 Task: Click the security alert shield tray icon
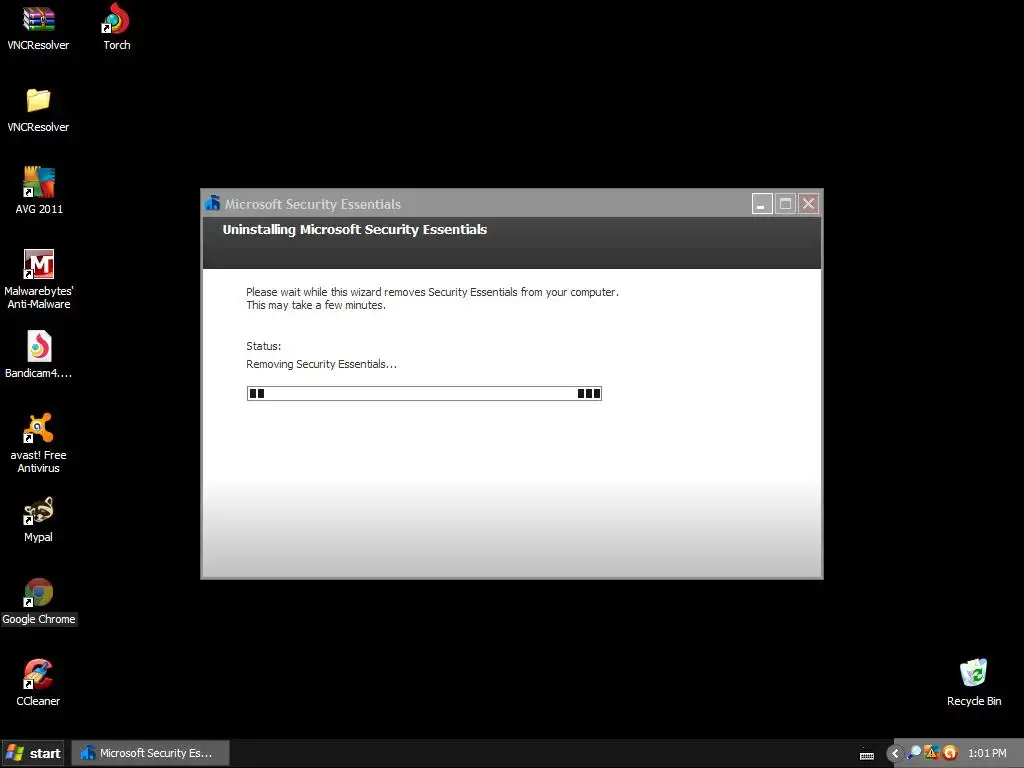click(932, 753)
